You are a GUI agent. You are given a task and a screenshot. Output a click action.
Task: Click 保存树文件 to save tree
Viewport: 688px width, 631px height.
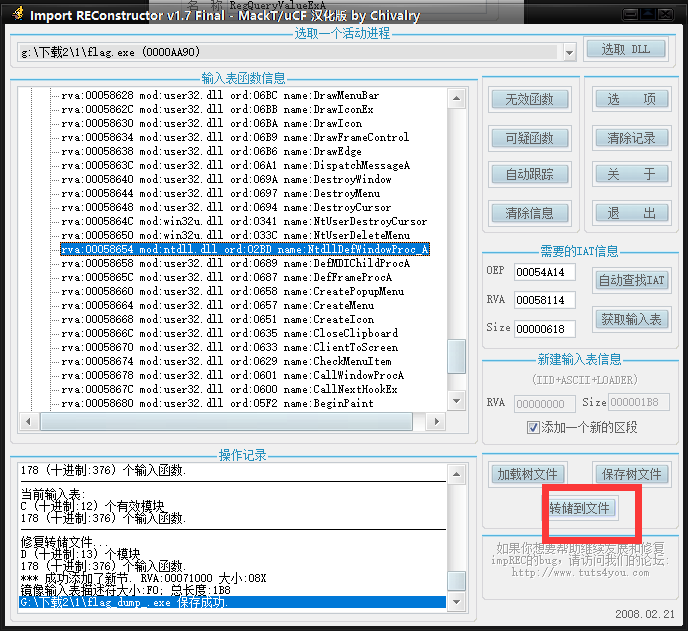[x=631, y=474]
